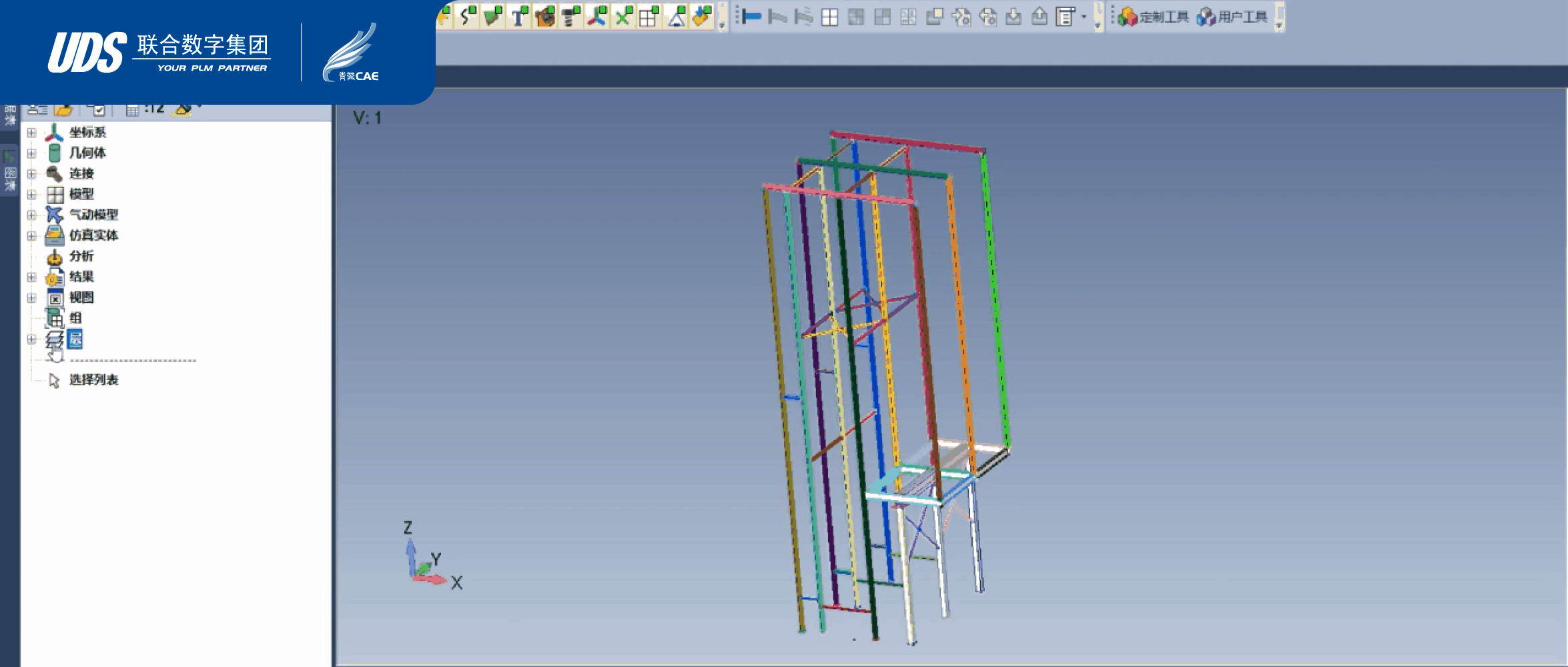This screenshot has height=667, width=1568.
Task: Select 连接 in the model tree
Action: pos(81,174)
